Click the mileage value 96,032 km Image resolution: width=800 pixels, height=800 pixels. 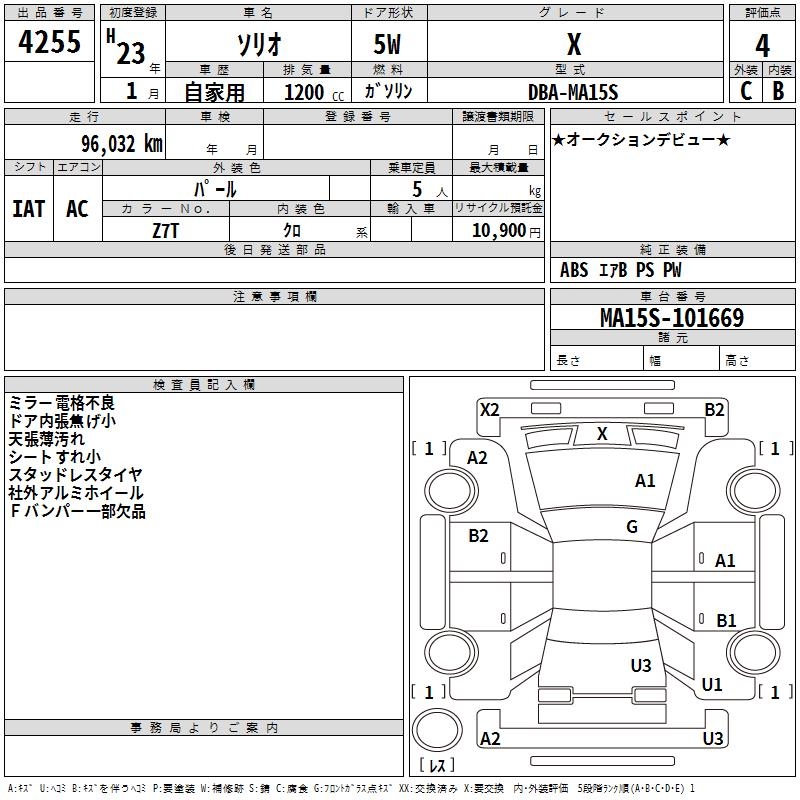click(121, 144)
